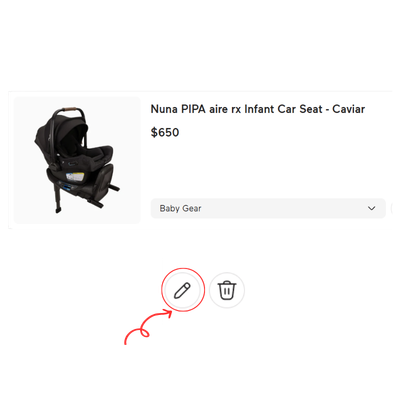View the infant car seat photo
The height and width of the screenshot is (400, 400).
(x=77, y=160)
